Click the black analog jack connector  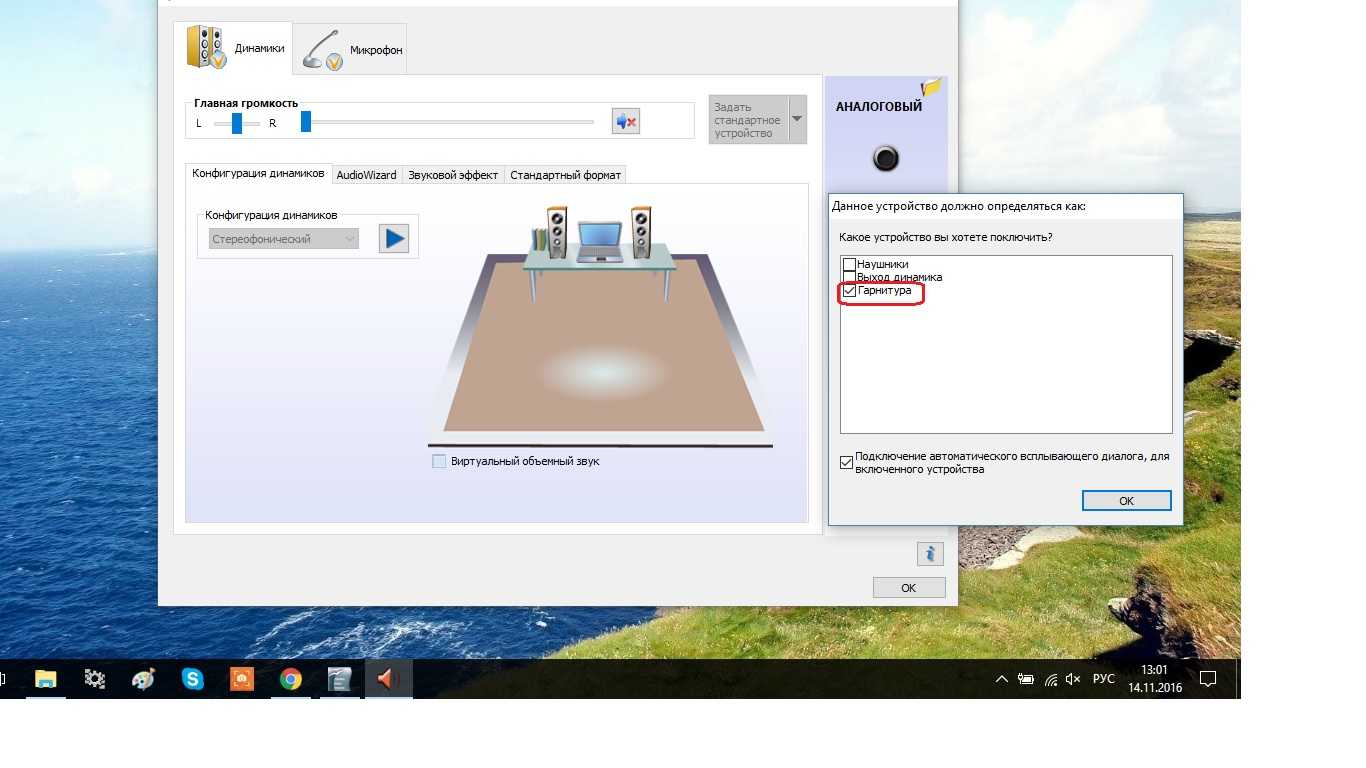pyautogui.click(x=886, y=158)
